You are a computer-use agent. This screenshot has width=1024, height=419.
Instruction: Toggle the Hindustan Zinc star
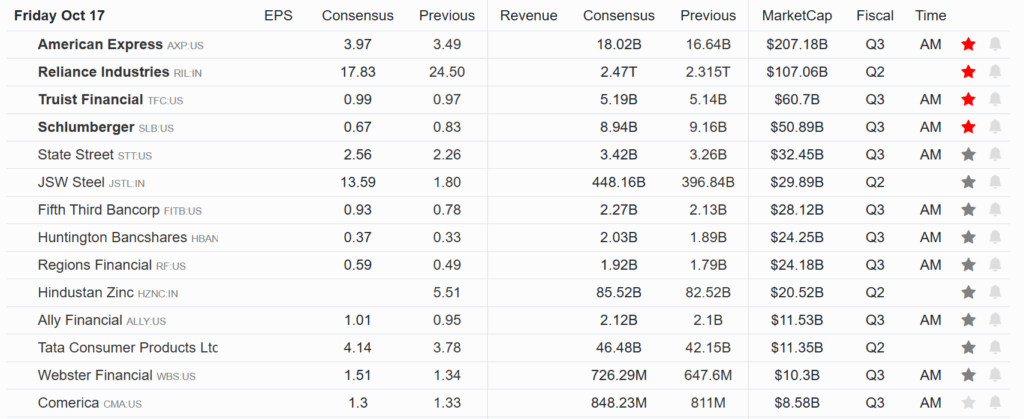tap(967, 292)
